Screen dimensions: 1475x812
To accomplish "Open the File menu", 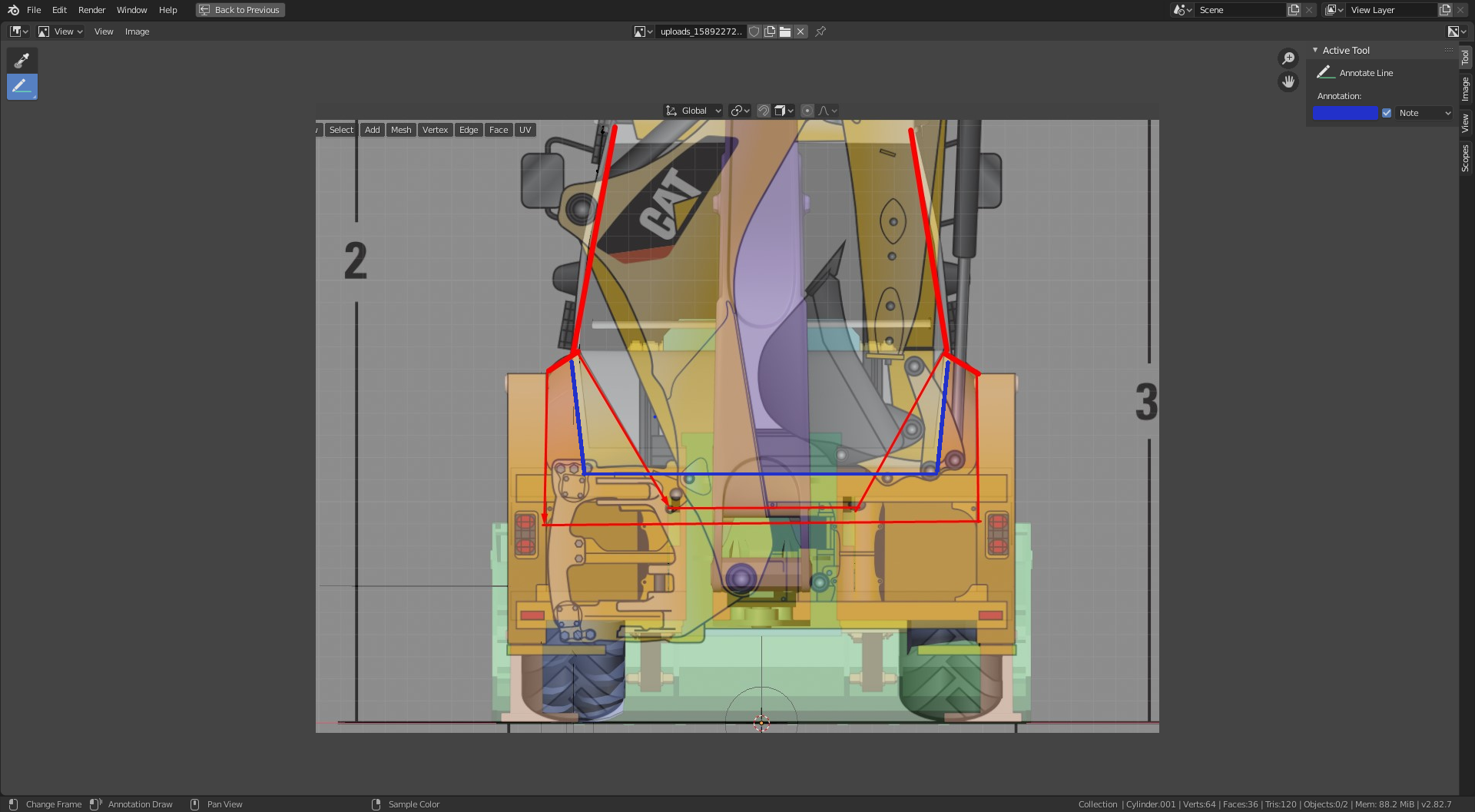I will point(34,10).
